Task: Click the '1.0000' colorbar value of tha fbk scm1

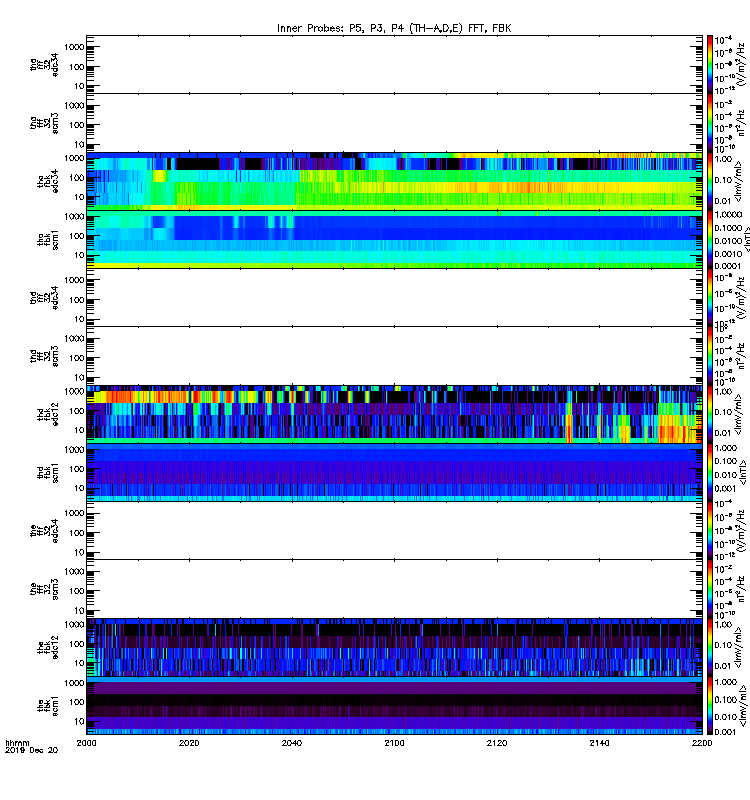Action: point(728,215)
